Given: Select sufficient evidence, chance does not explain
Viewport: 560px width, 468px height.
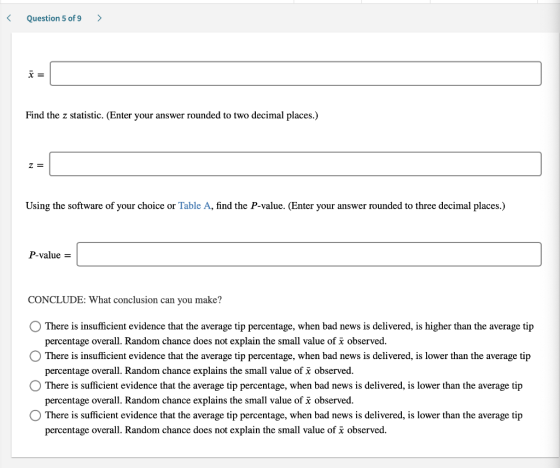Looking at the screenshot, I should coord(35,415).
